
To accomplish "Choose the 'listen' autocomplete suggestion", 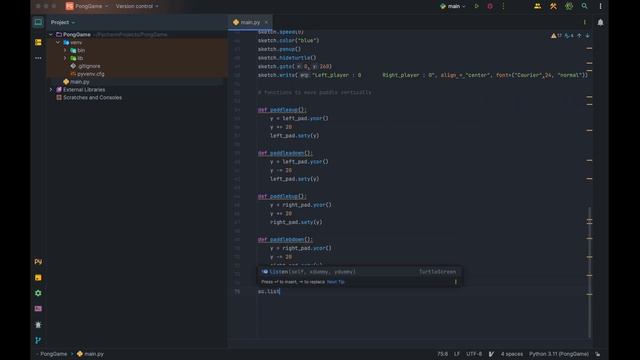I will click(x=359, y=271).
